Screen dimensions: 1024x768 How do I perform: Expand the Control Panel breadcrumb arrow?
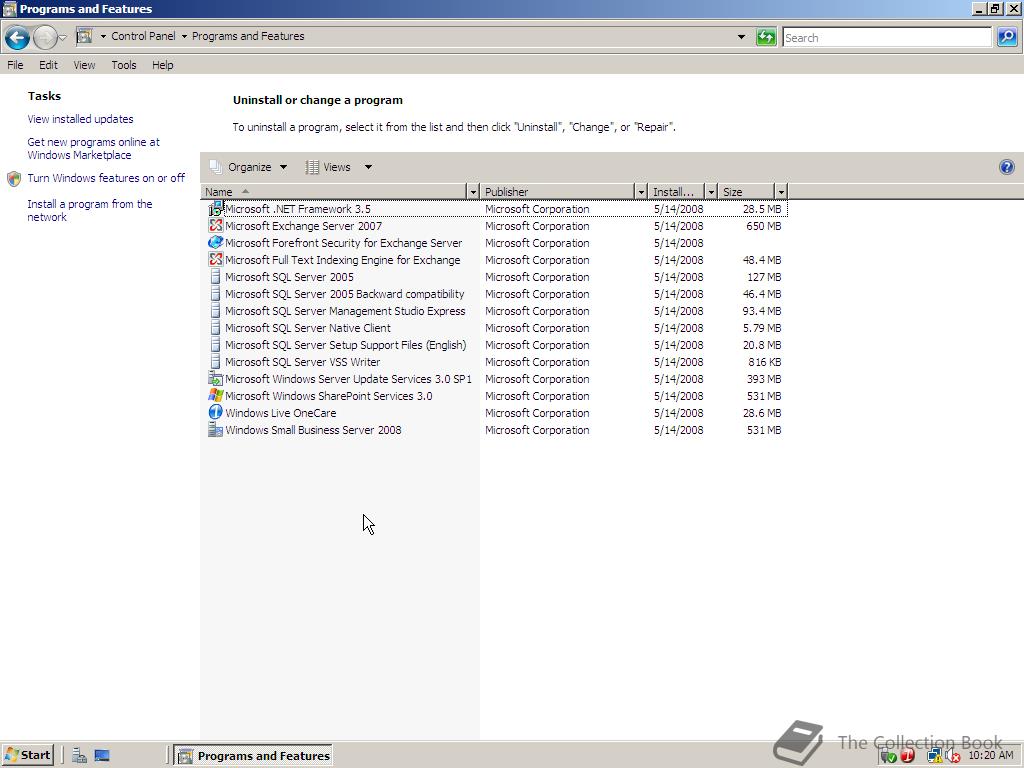coord(184,37)
